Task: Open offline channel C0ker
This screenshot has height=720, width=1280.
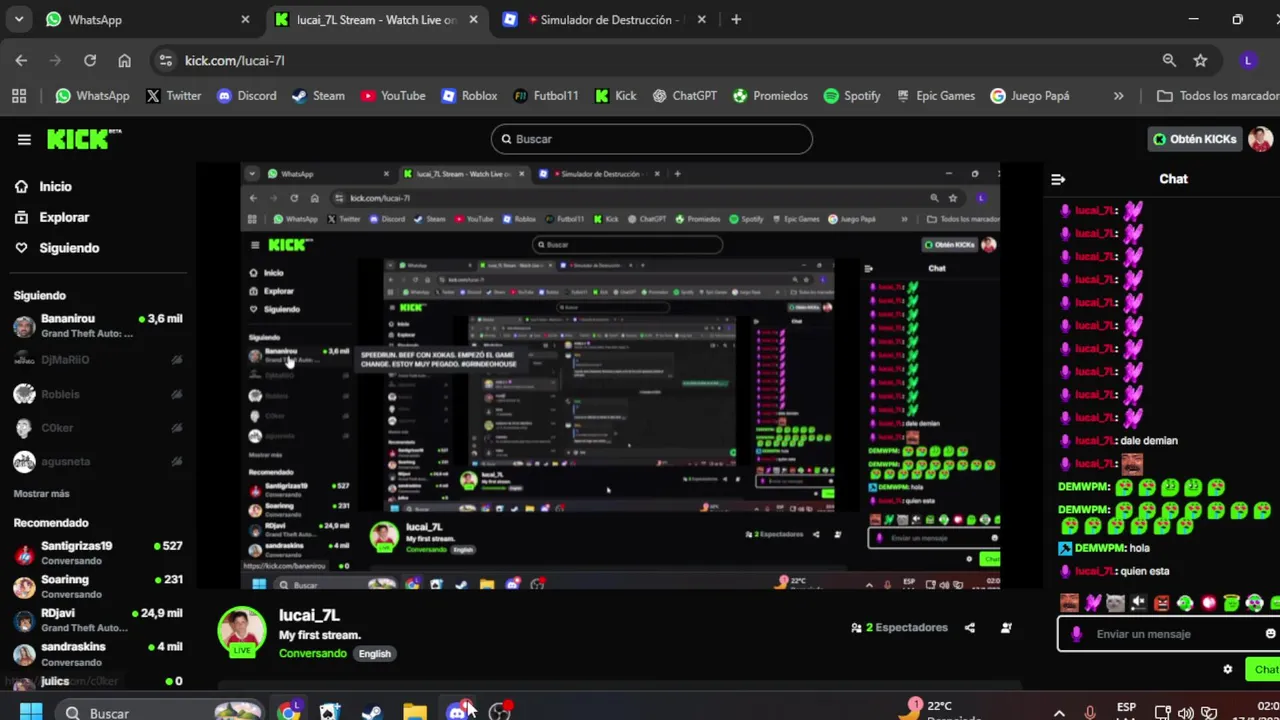Action: click(97, 428)
